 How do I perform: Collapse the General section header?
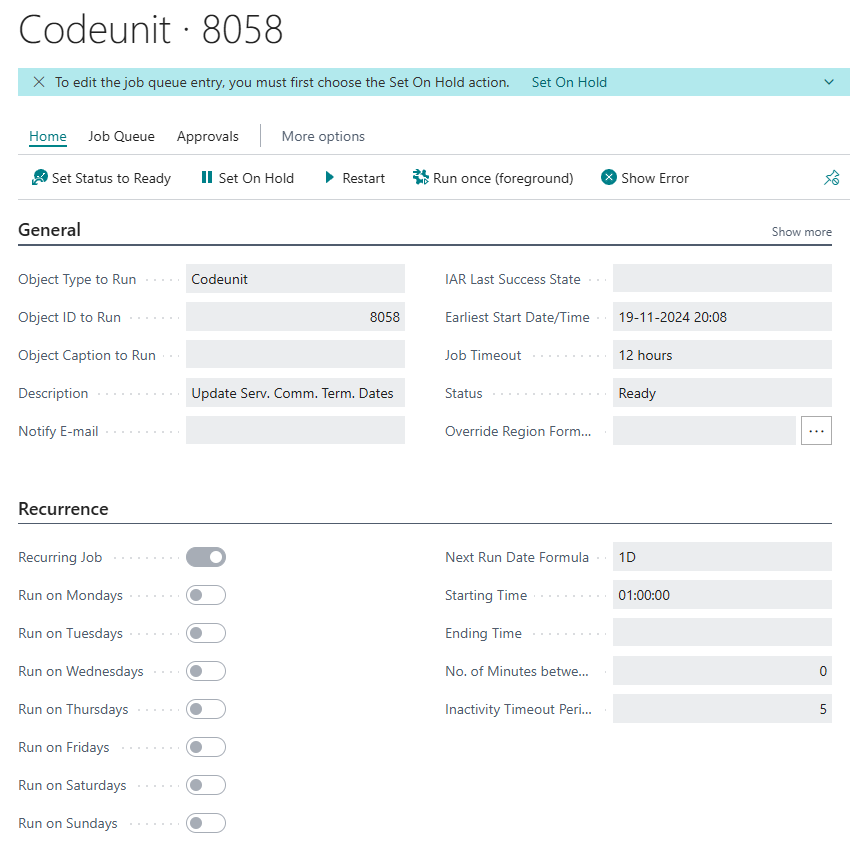50,230
